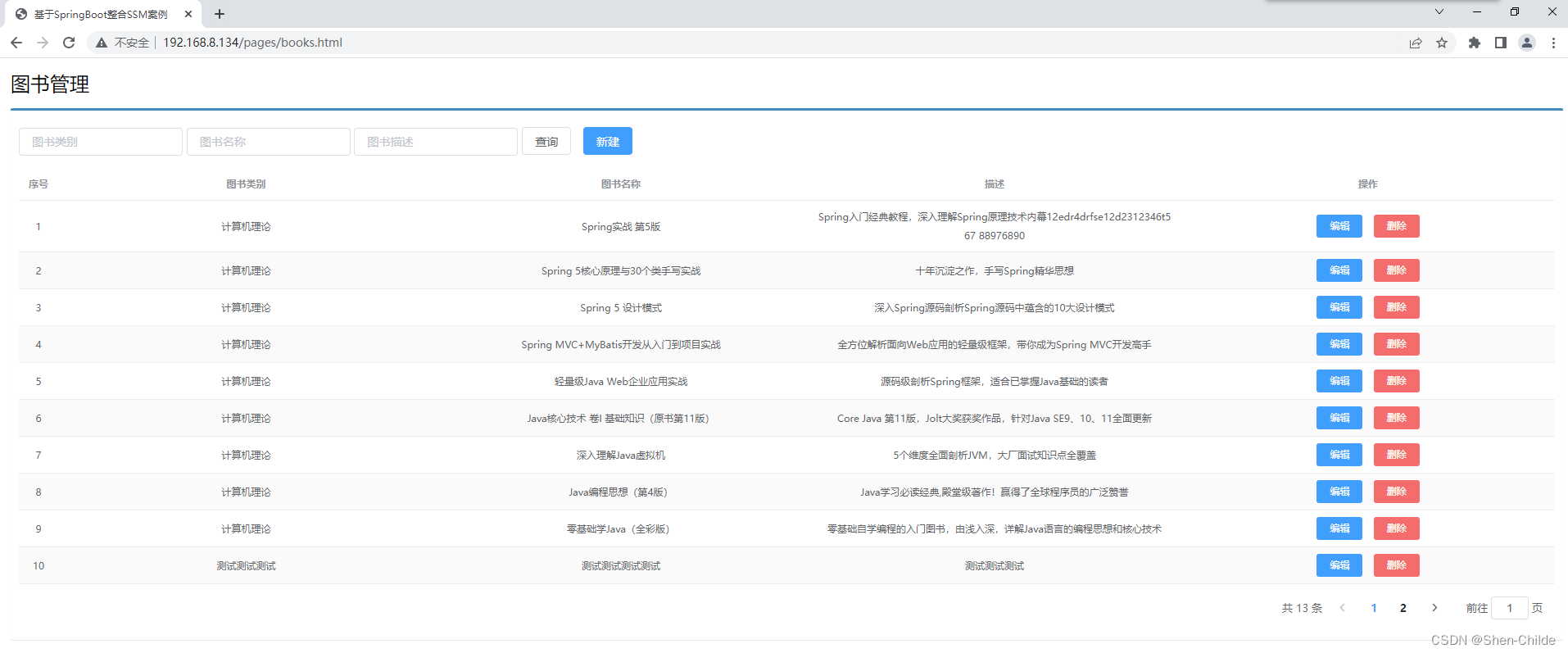1568x653 pixels.
Task: Focus the 图书类别 search field
Action: point(101,142)
